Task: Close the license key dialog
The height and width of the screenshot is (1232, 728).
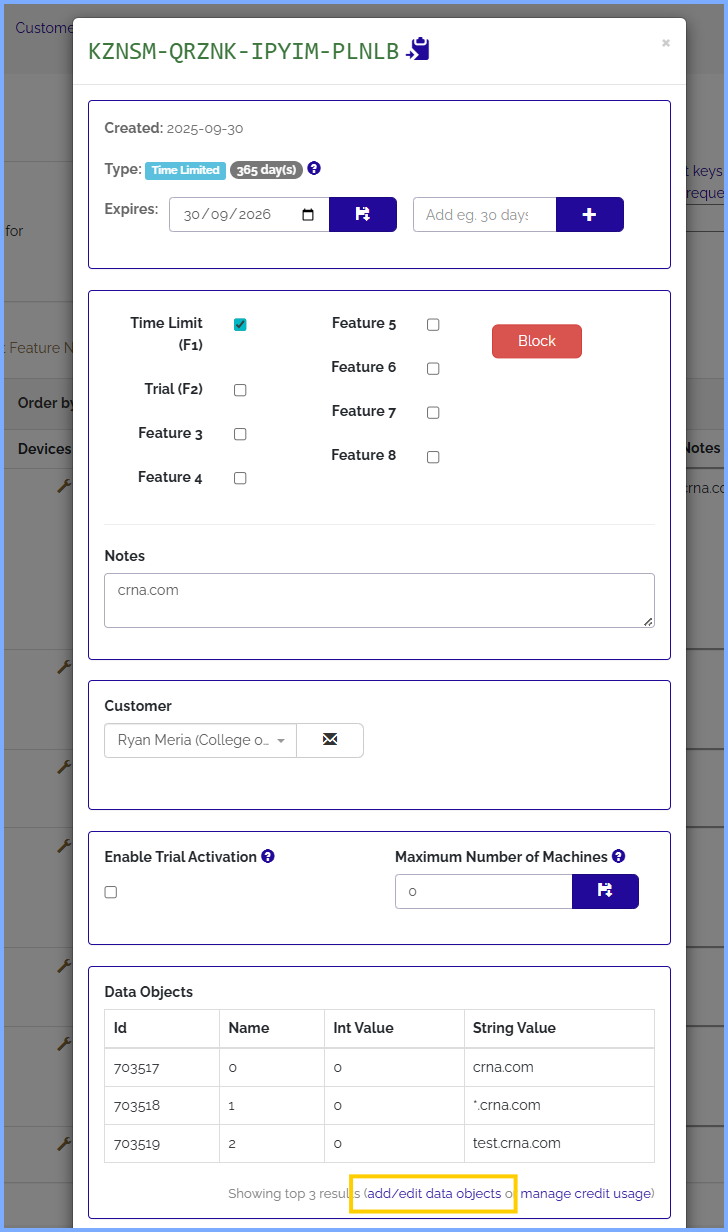Action: [x=666, y=43]
